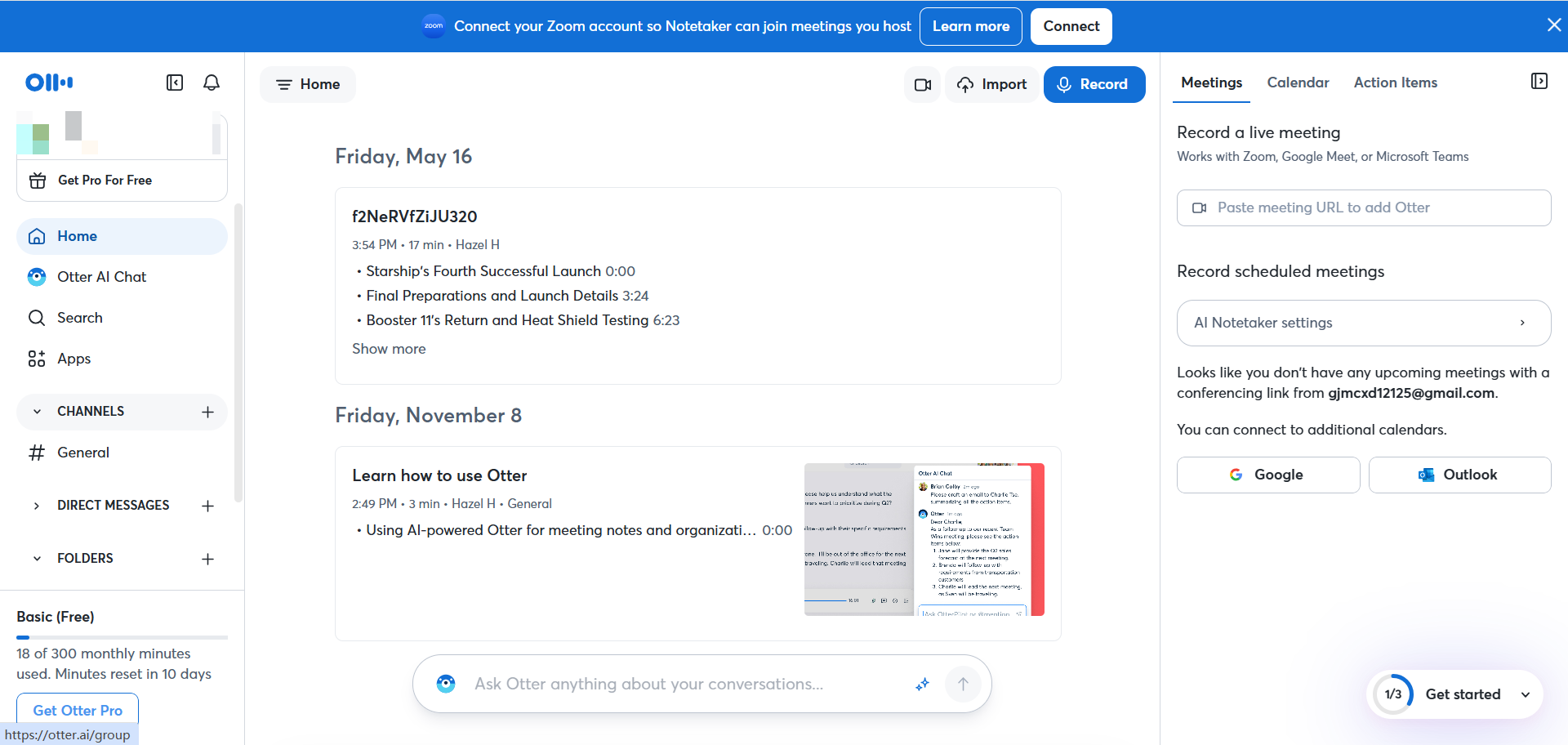Viewport: 1568px width, 745px height.
Task: Click the Connect button for Zoom
Action: coord(1071,26)
